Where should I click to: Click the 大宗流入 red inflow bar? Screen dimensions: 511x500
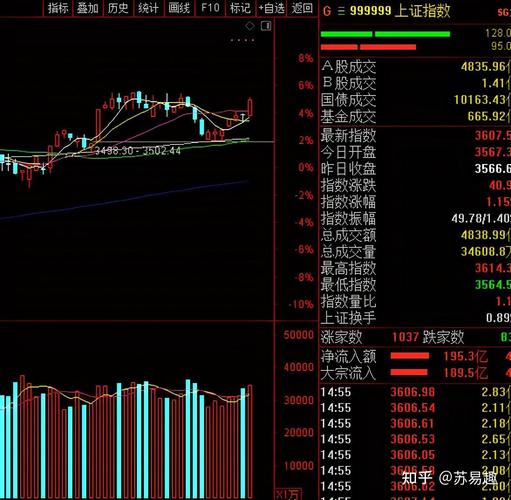coord(409,372)
